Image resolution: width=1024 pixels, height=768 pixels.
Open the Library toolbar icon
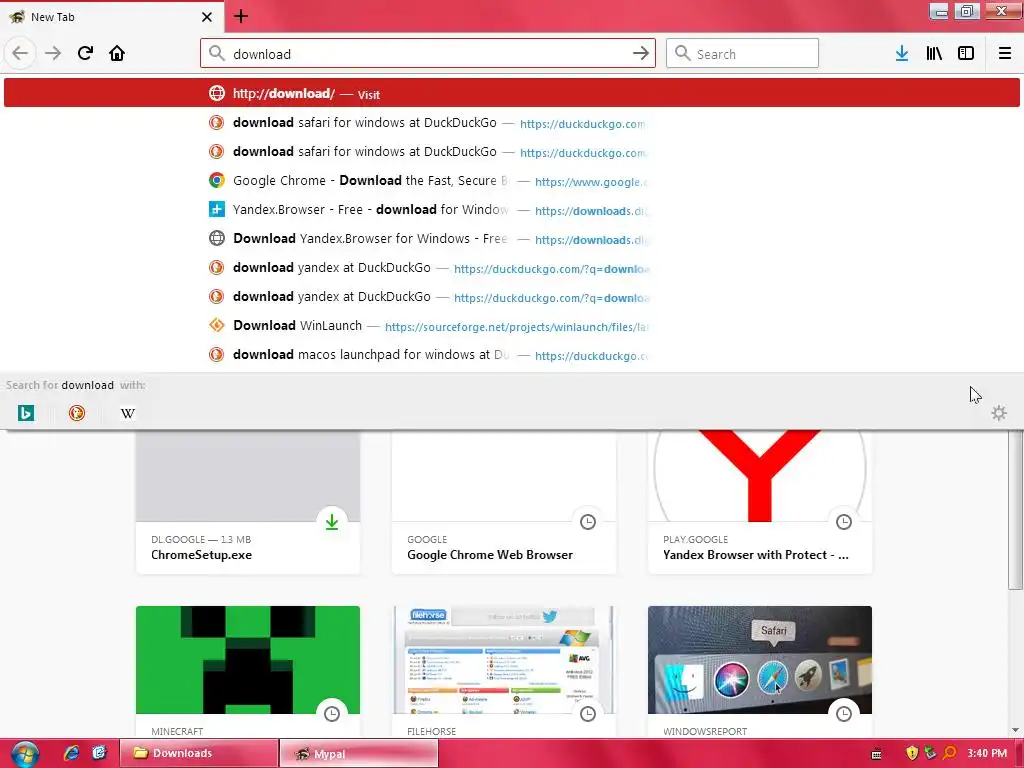[x=934, y=54]
